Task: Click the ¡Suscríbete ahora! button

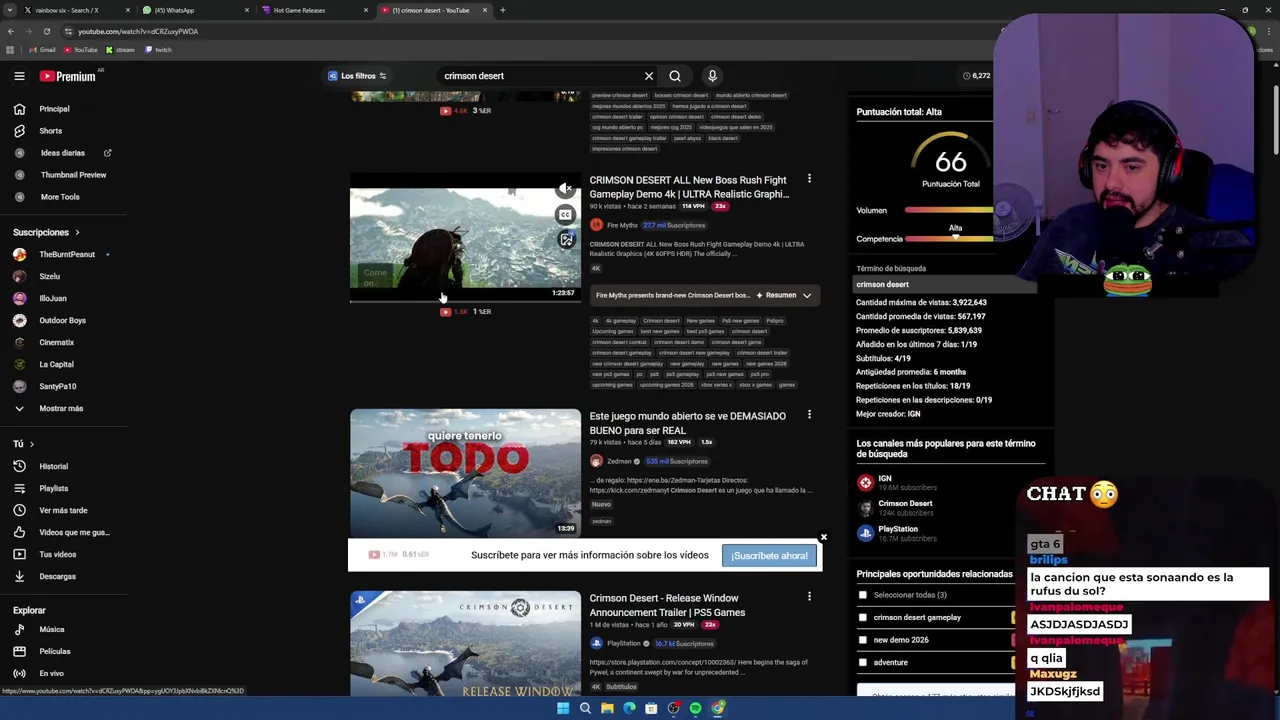Action: point(769,556)
